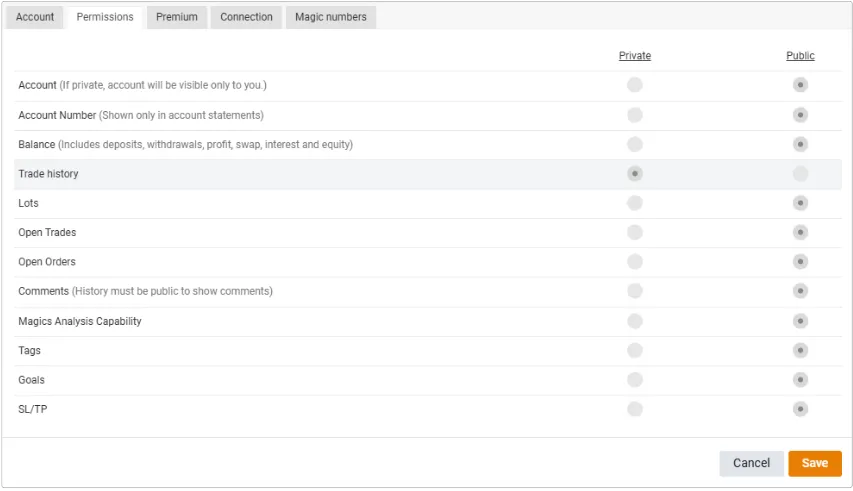This screenshot has height=491, width=853.
Task: Cancel the permission changes
Action: (751, 463)
